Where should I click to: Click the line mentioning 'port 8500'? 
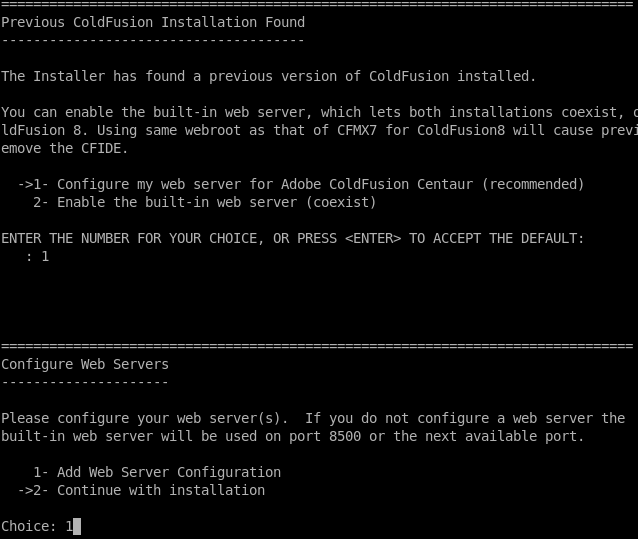click(x=293, y=436)
